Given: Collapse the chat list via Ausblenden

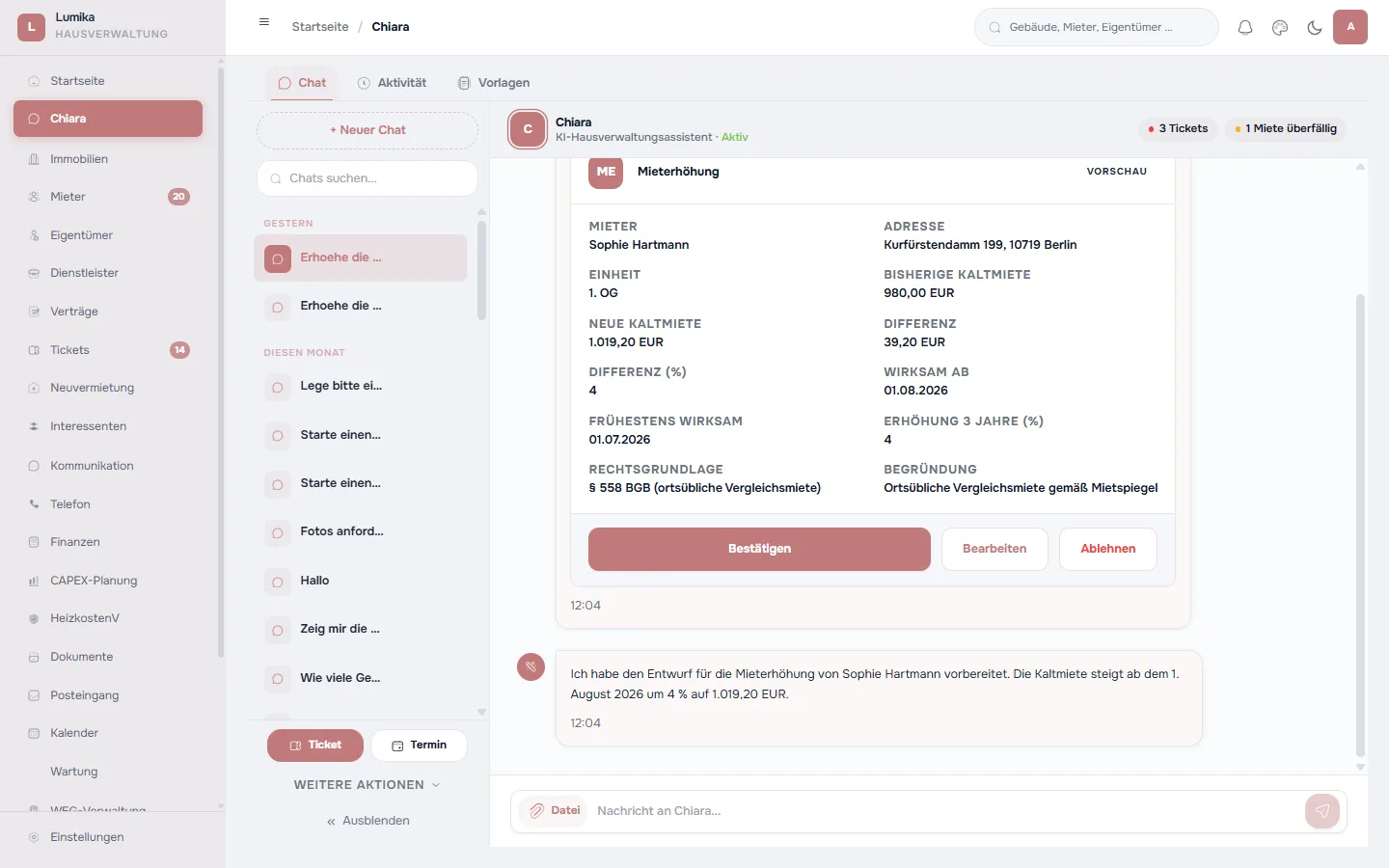Looking at the screenshot, I should pyautogui.click(x=367, y=820).
